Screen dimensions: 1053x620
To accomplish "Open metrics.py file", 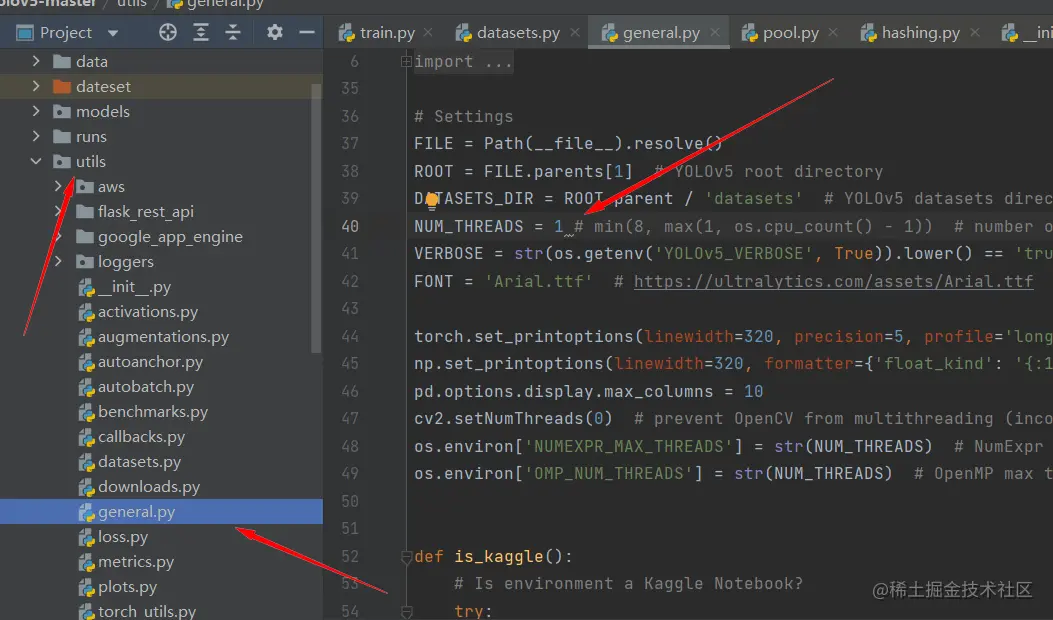I will point(136,562).
